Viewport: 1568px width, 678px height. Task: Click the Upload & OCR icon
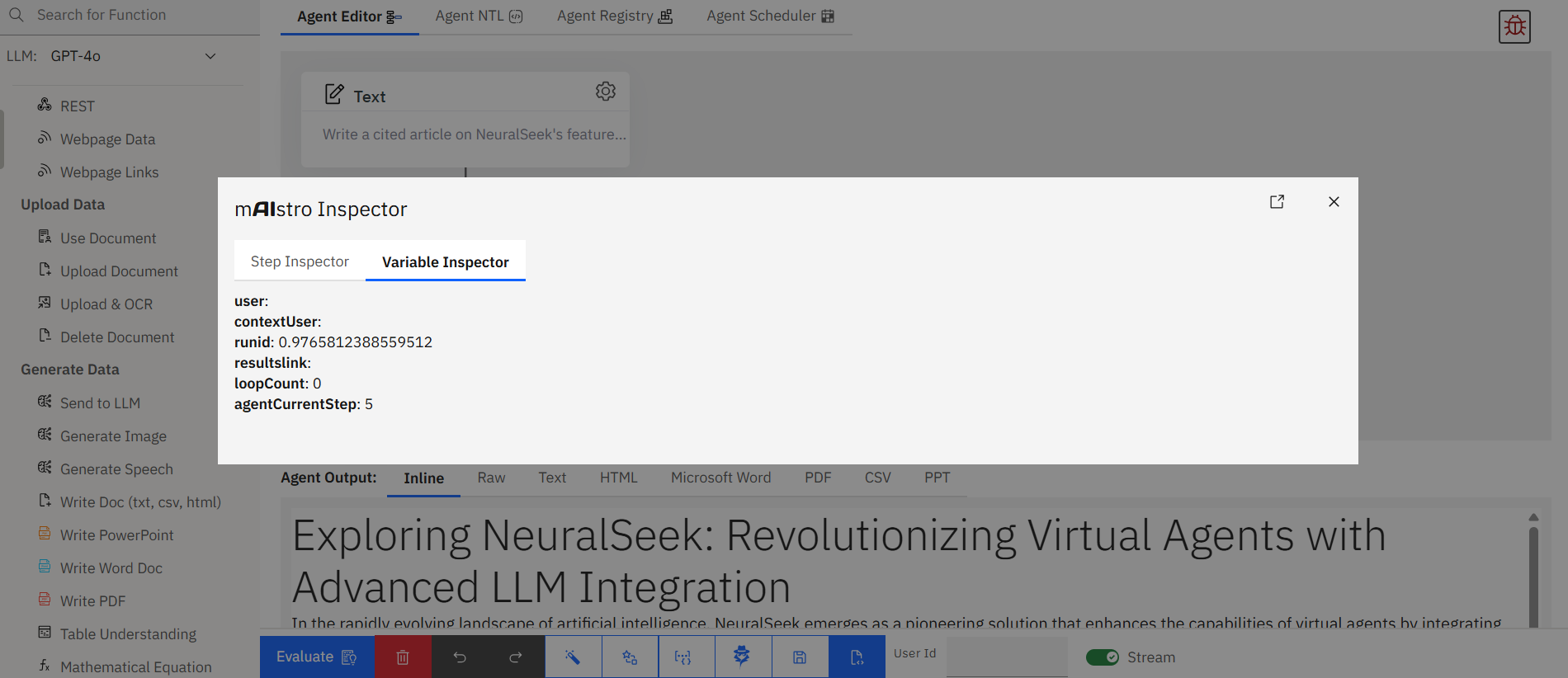point(45,303)
